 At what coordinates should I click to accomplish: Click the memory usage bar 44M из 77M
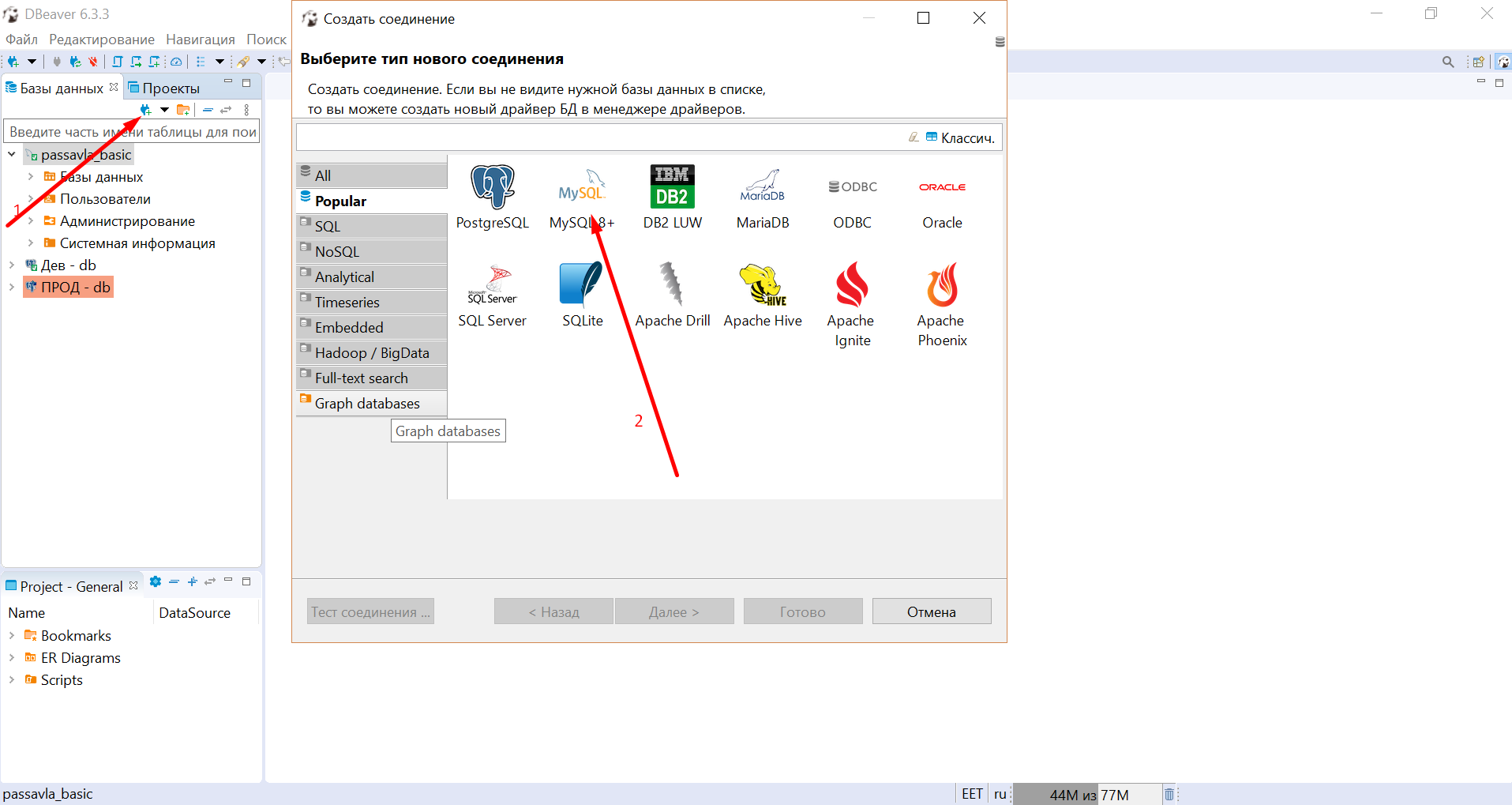(1088, 795)
